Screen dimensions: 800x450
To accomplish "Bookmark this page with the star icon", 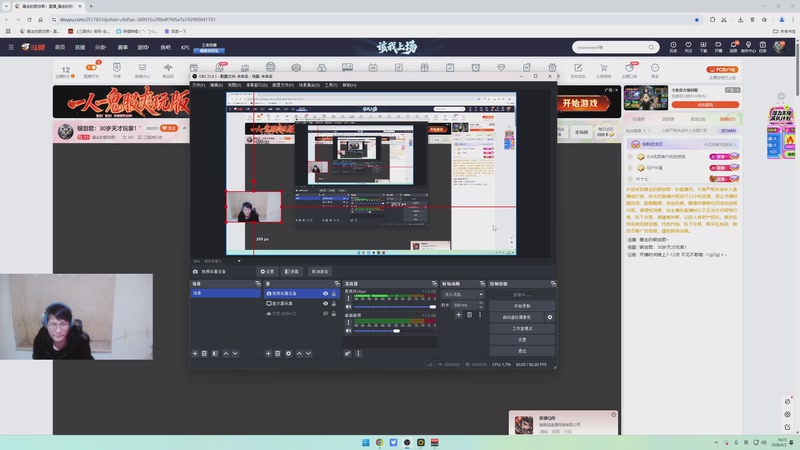I will coord(696,19).
